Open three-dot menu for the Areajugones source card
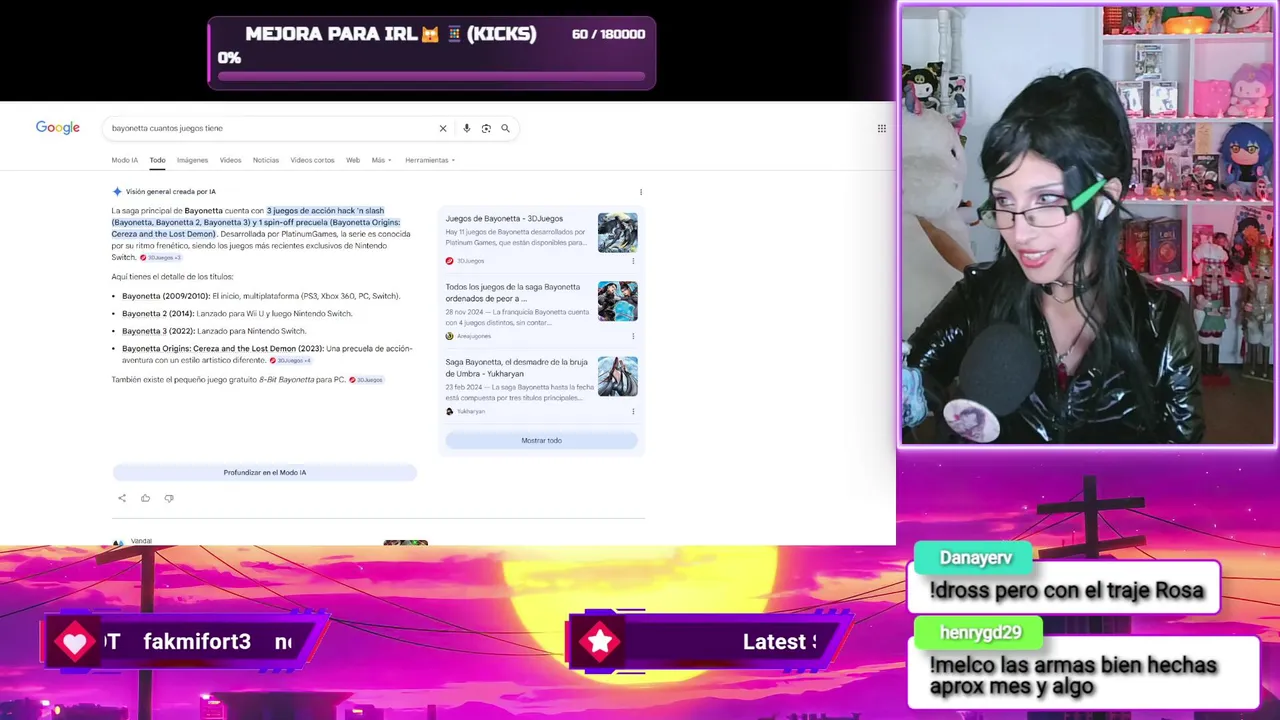The image size is (1280, 720). tap(633, 336)
